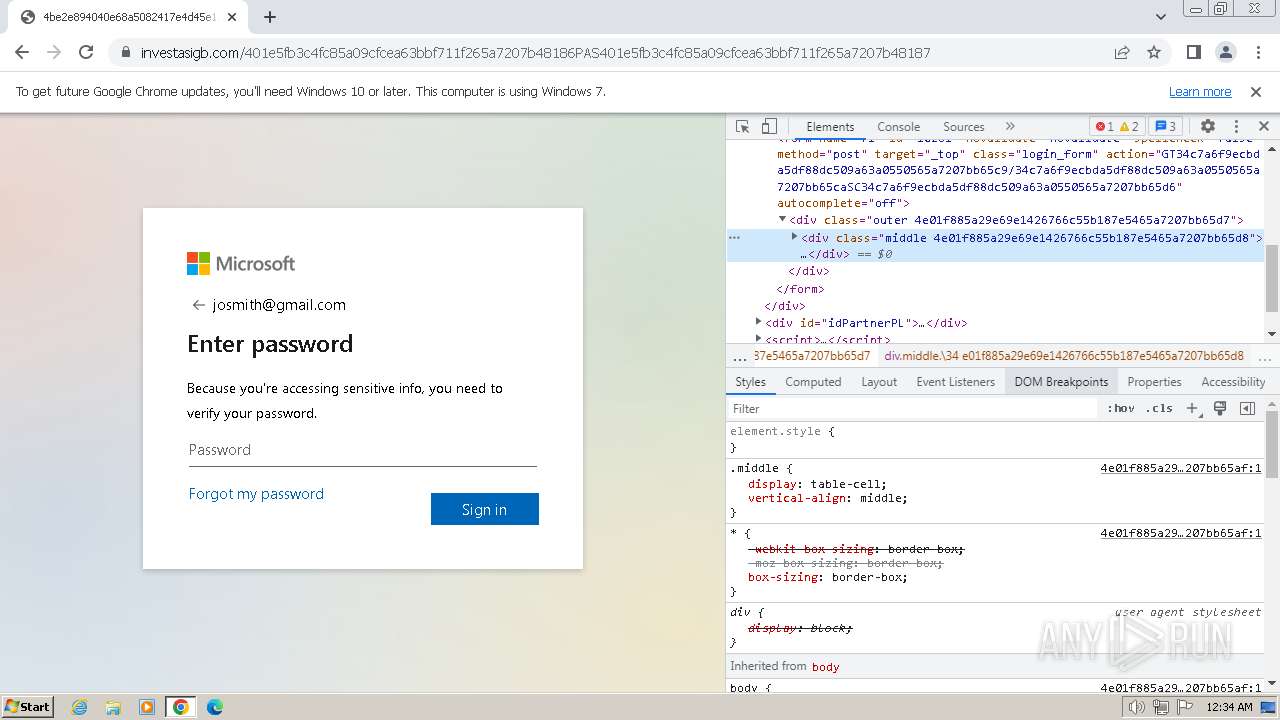The width and height of the screenshot is (1280, 720).
Task: Show more DevTools tabs chevron
Action: pyautogui.click(x=1010, y=126)
